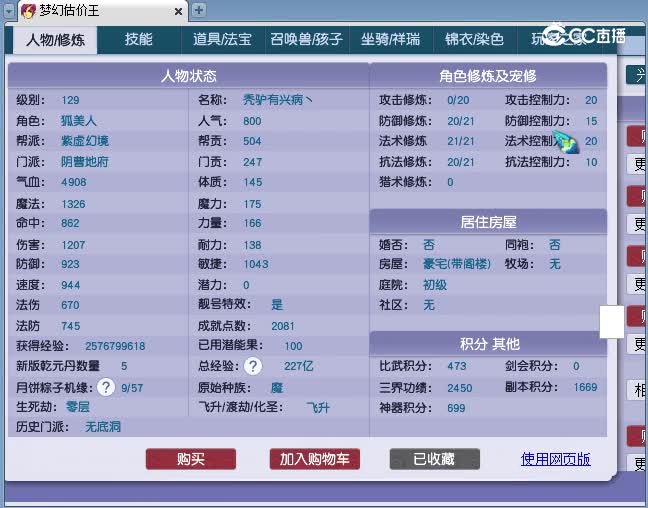This screenshot has width=648, height=508.
Task: Click the 门派 value 阴曹地府
Action: tap(85, 162)
